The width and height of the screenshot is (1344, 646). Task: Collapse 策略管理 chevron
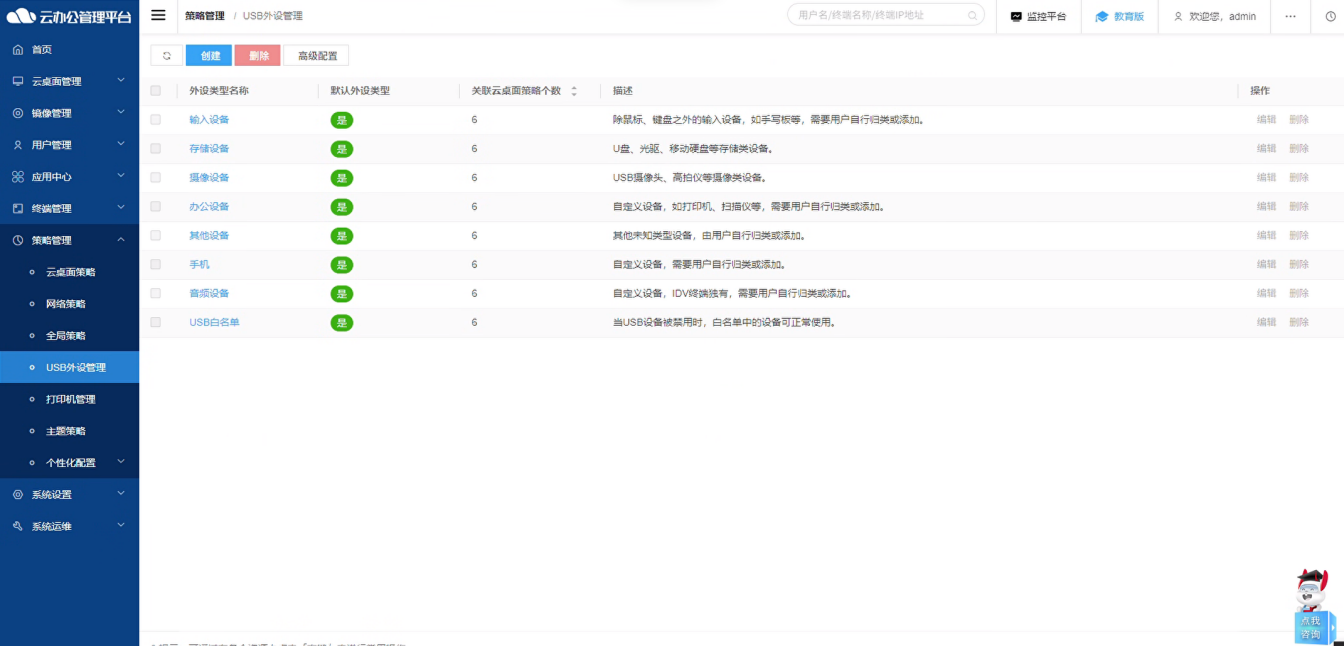click(121, 239)
